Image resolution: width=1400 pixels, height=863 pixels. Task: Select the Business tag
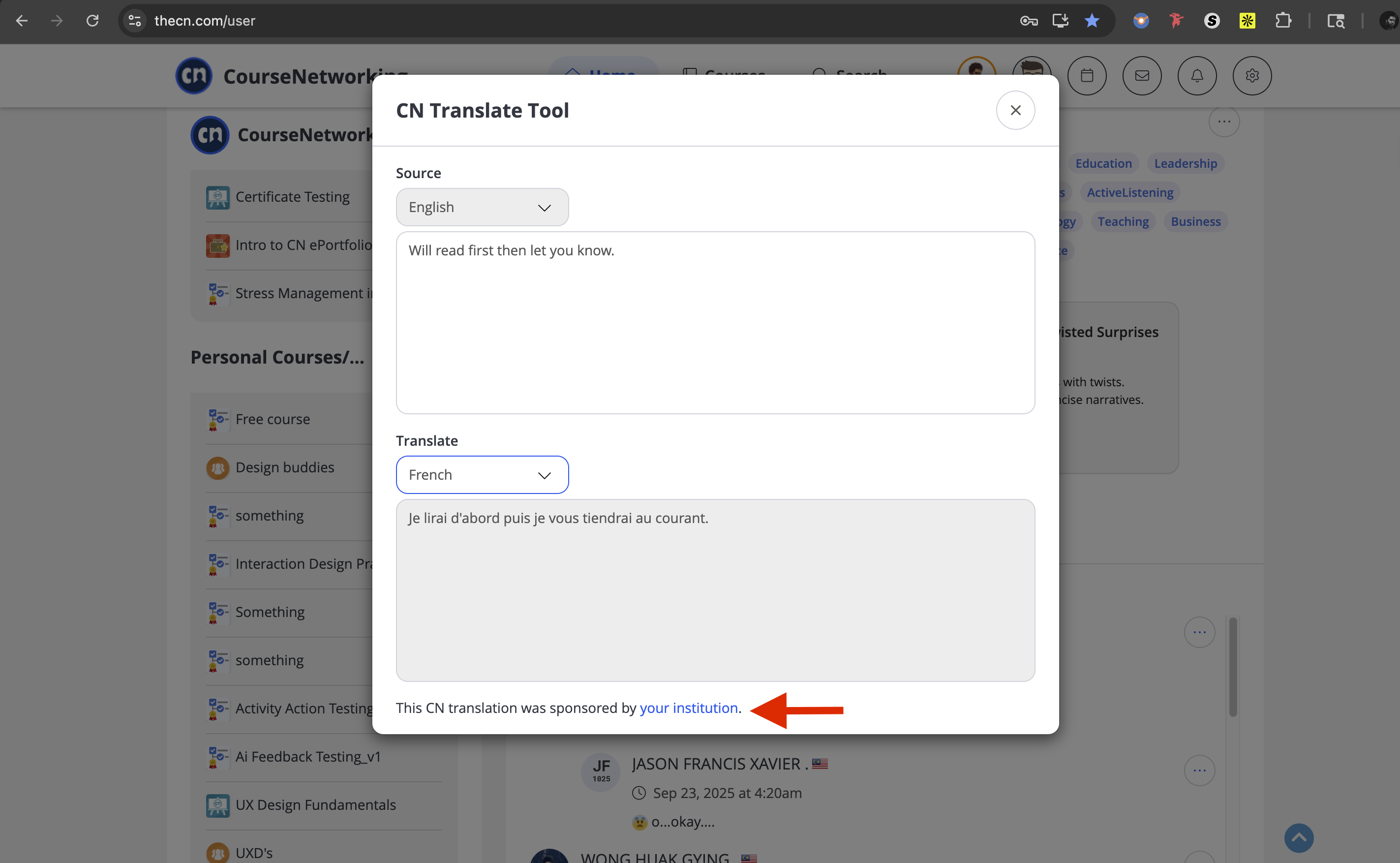[1196, 221]
